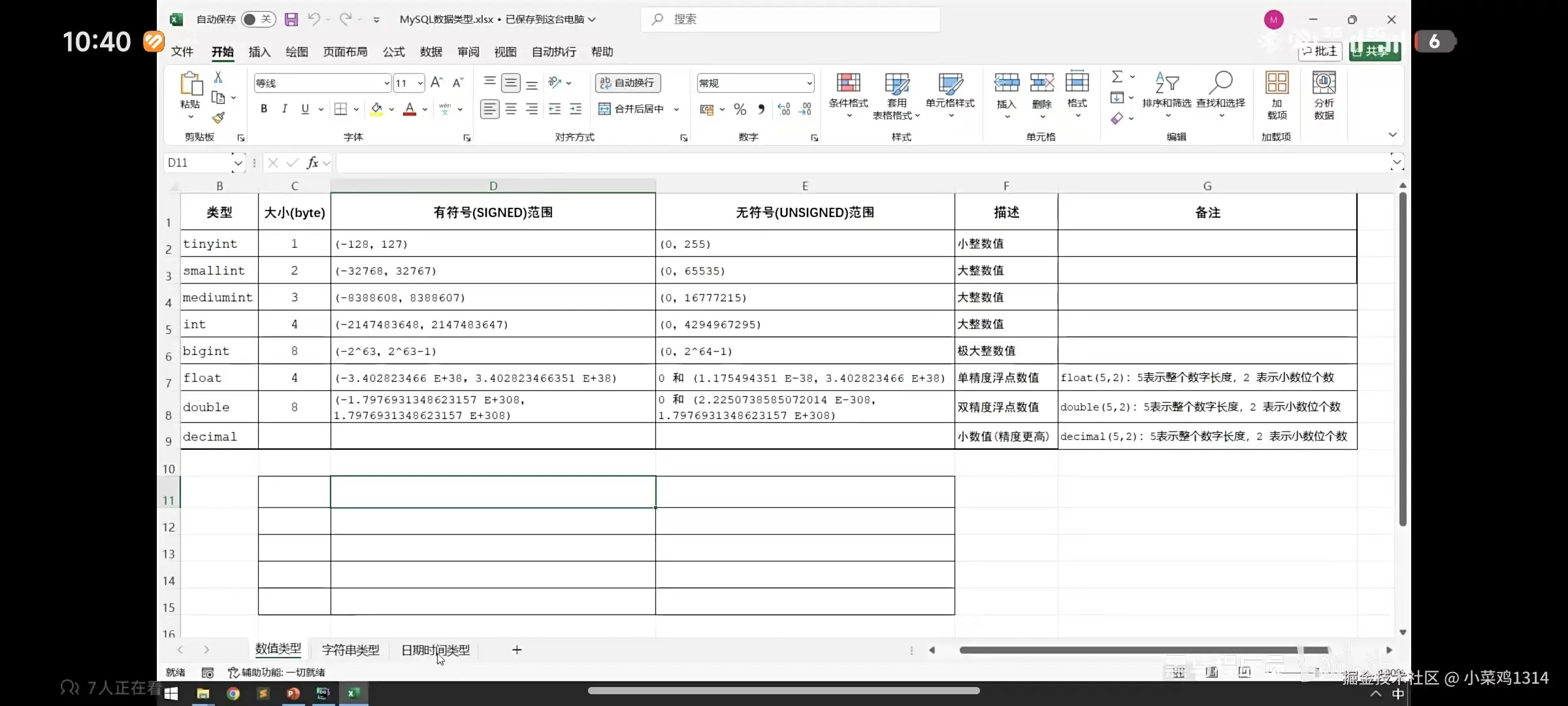Select the Bold formatting icon

264,109
